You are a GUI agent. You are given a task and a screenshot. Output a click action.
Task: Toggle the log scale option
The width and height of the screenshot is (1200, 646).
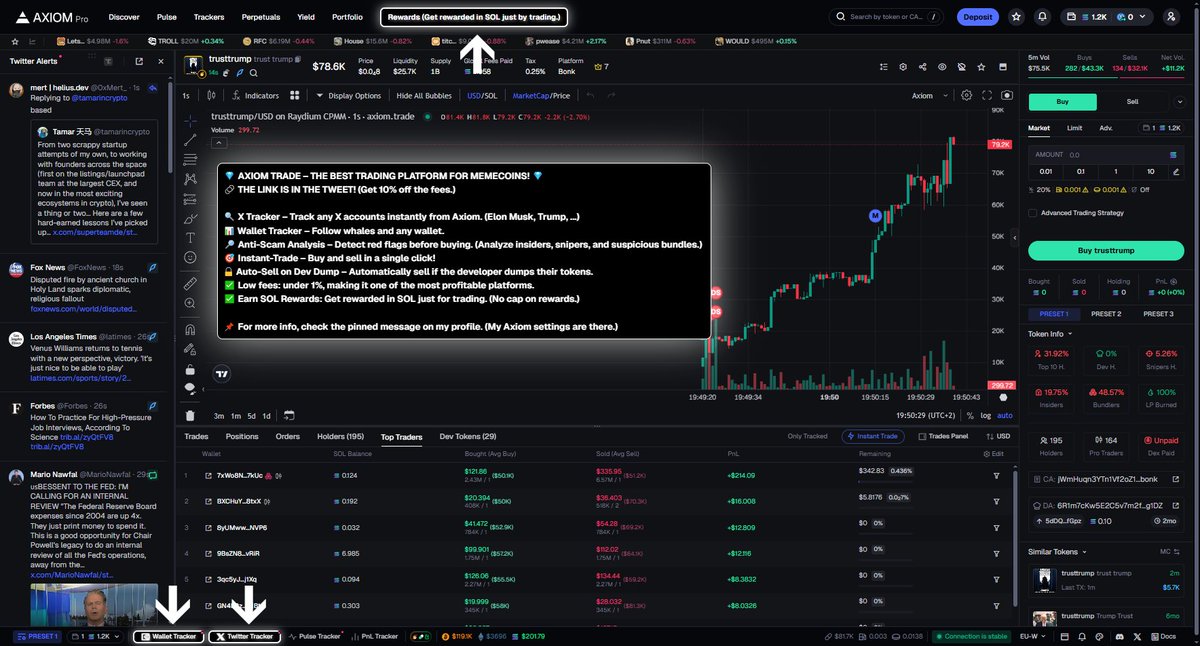point(987,415)
